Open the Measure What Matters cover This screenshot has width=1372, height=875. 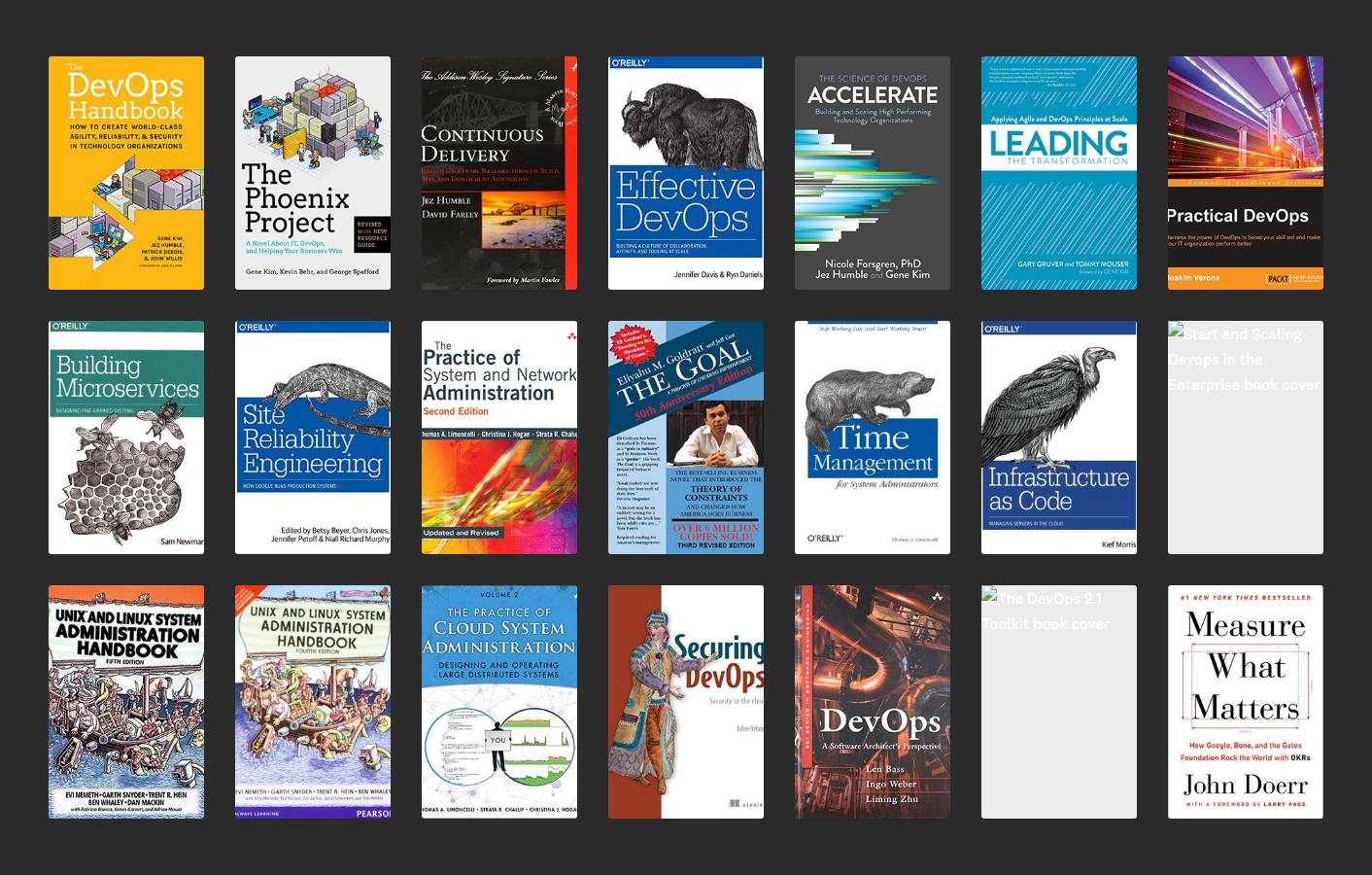(x=1246, y=702)
